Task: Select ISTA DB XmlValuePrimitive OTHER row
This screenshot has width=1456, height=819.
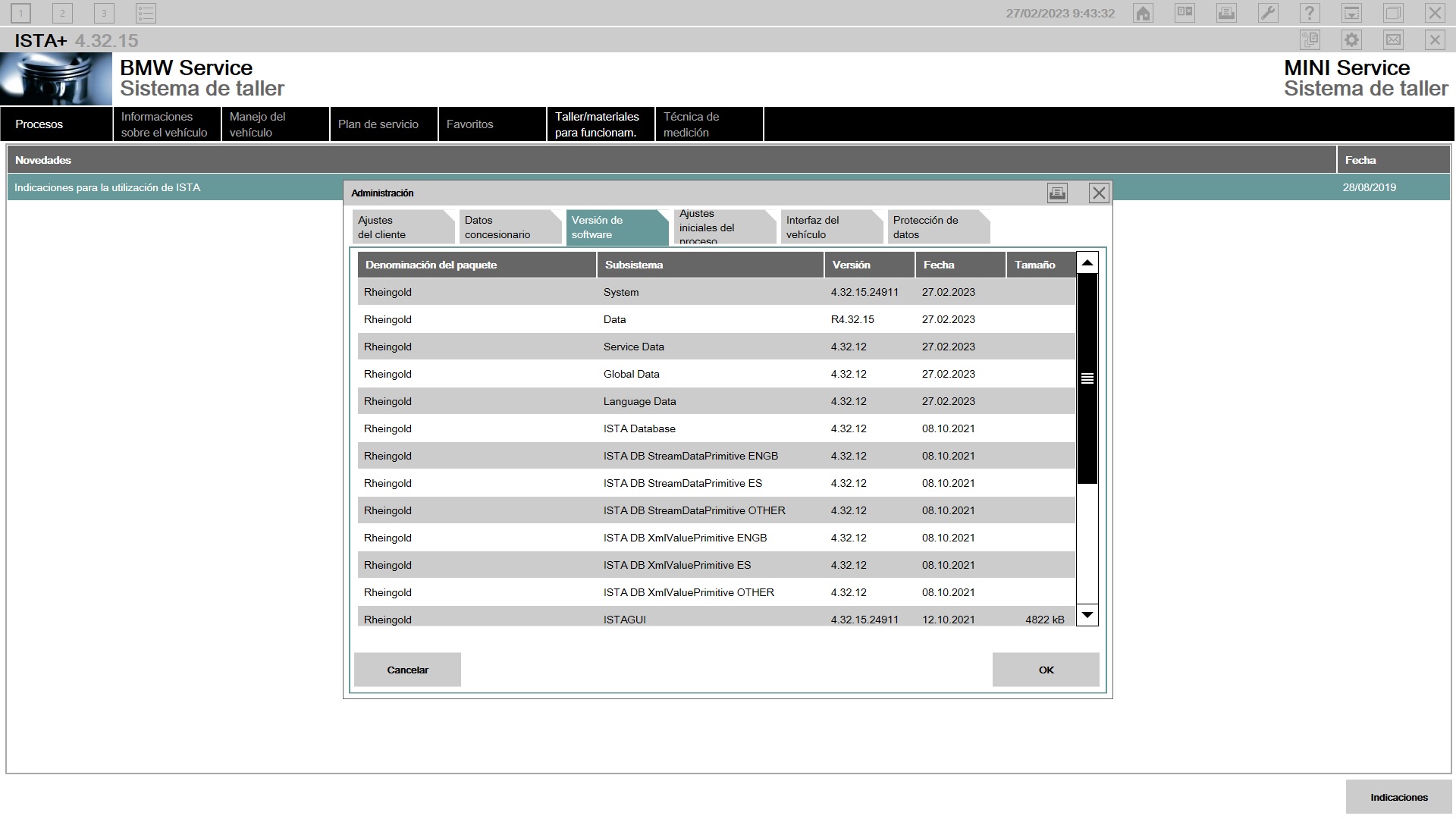Action: (x=717, y=592)
